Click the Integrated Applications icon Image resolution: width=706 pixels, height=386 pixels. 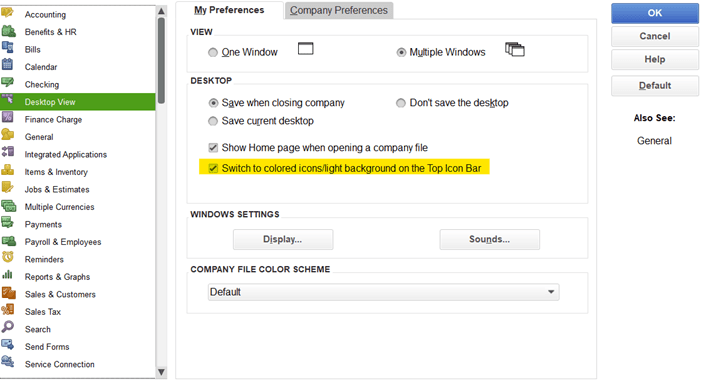pos(8,152)
